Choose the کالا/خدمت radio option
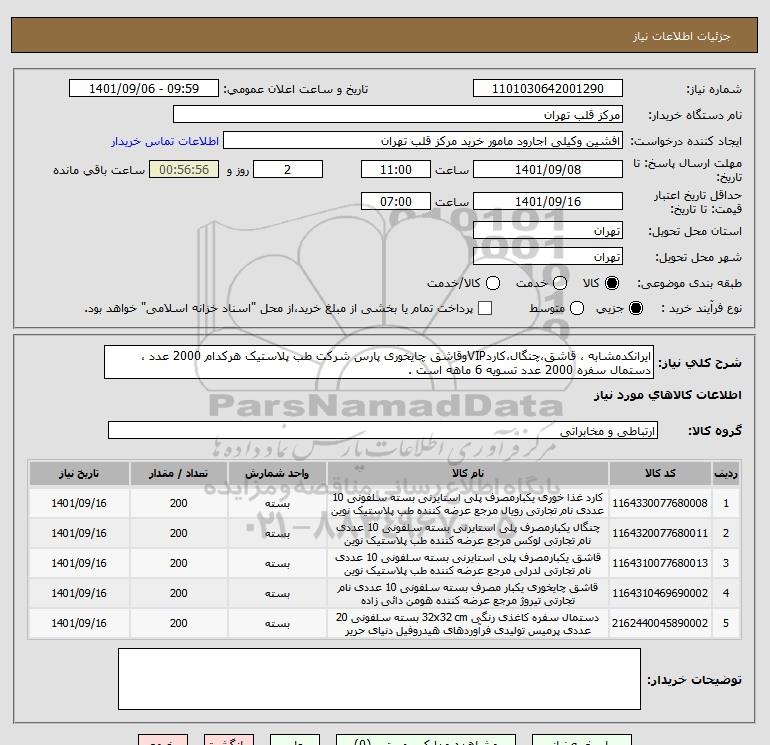 coord(493,283)
